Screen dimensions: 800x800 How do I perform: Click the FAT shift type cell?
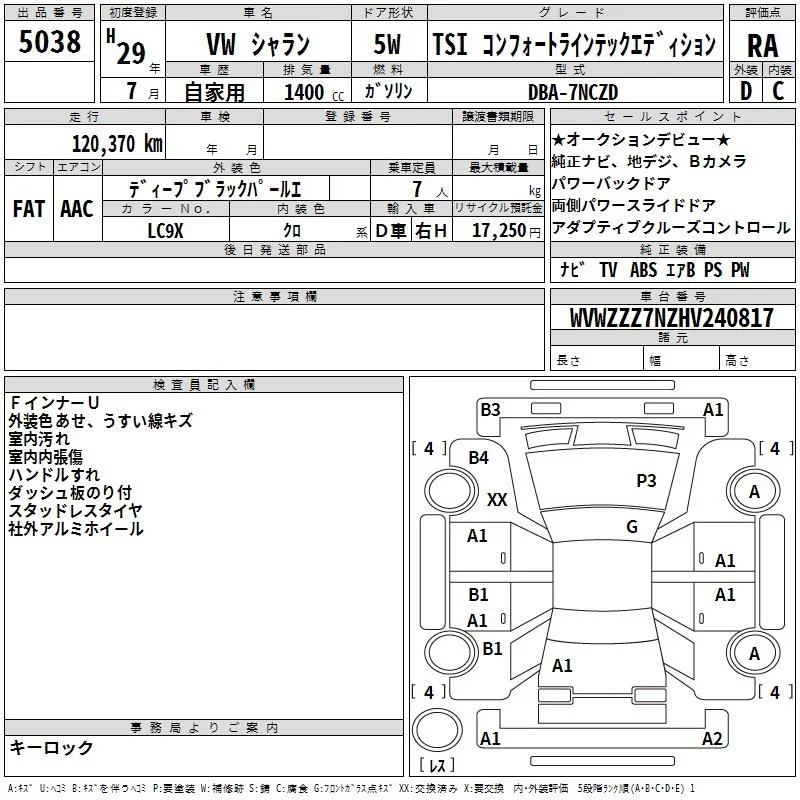pos(28,208)
